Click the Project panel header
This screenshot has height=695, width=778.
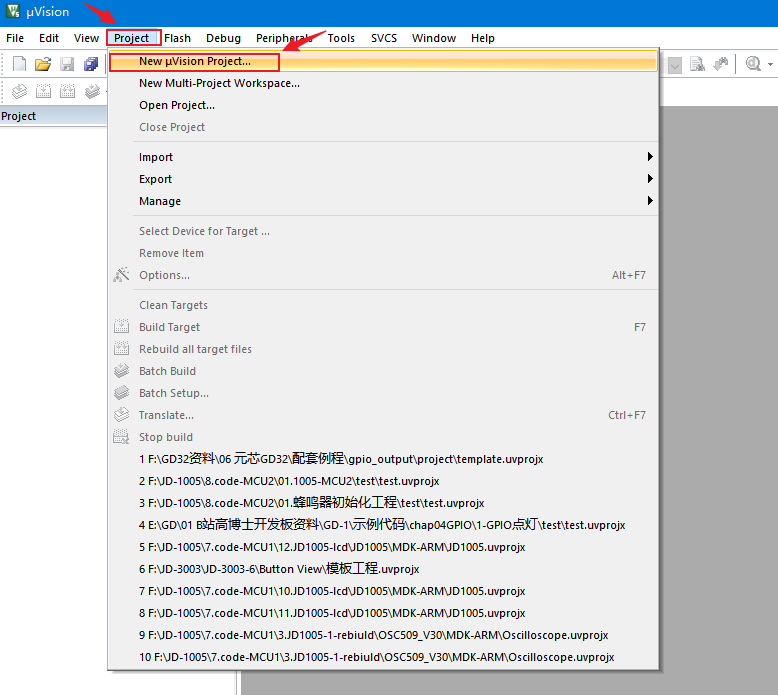tap(54, 116)
